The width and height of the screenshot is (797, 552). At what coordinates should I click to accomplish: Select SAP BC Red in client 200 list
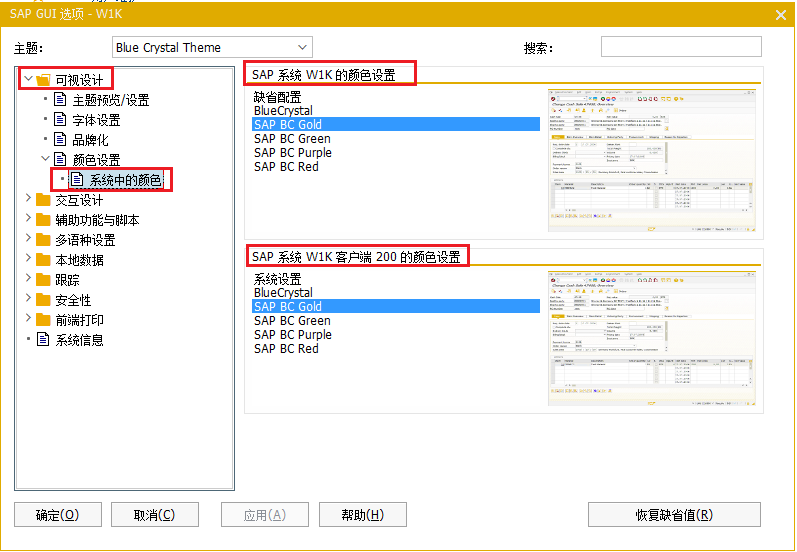[x=396, y=348]
